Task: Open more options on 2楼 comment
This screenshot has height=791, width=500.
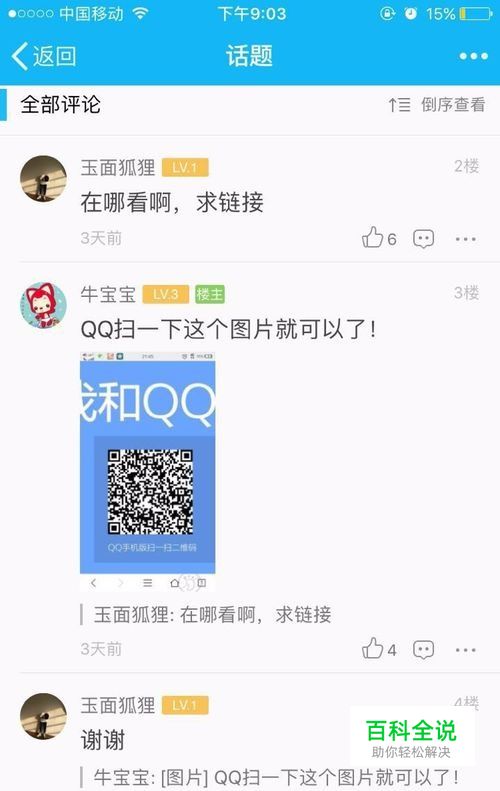Action: coord(465,239)
